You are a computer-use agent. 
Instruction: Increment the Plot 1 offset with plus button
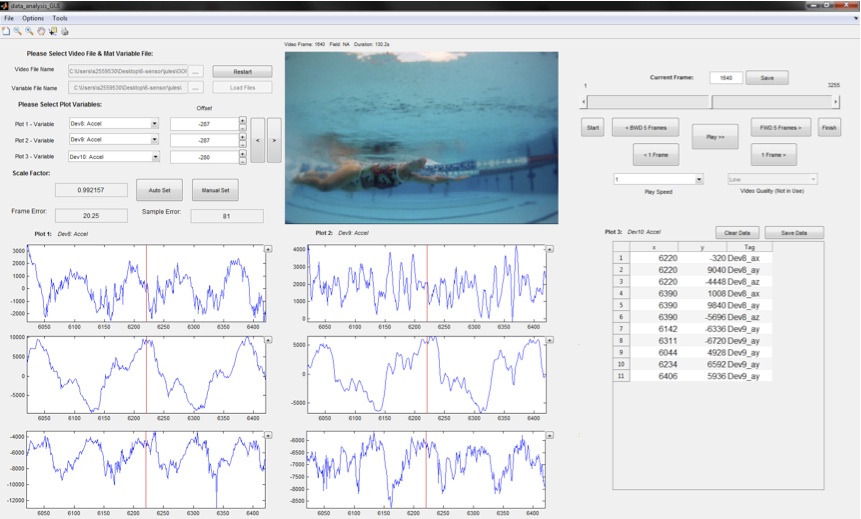point(242,120)
